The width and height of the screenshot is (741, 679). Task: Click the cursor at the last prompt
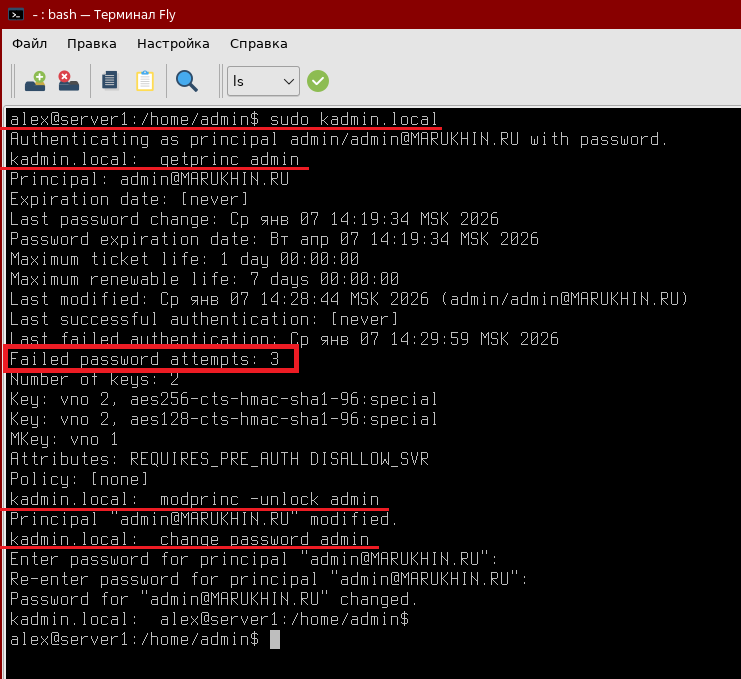coord(275,639)
